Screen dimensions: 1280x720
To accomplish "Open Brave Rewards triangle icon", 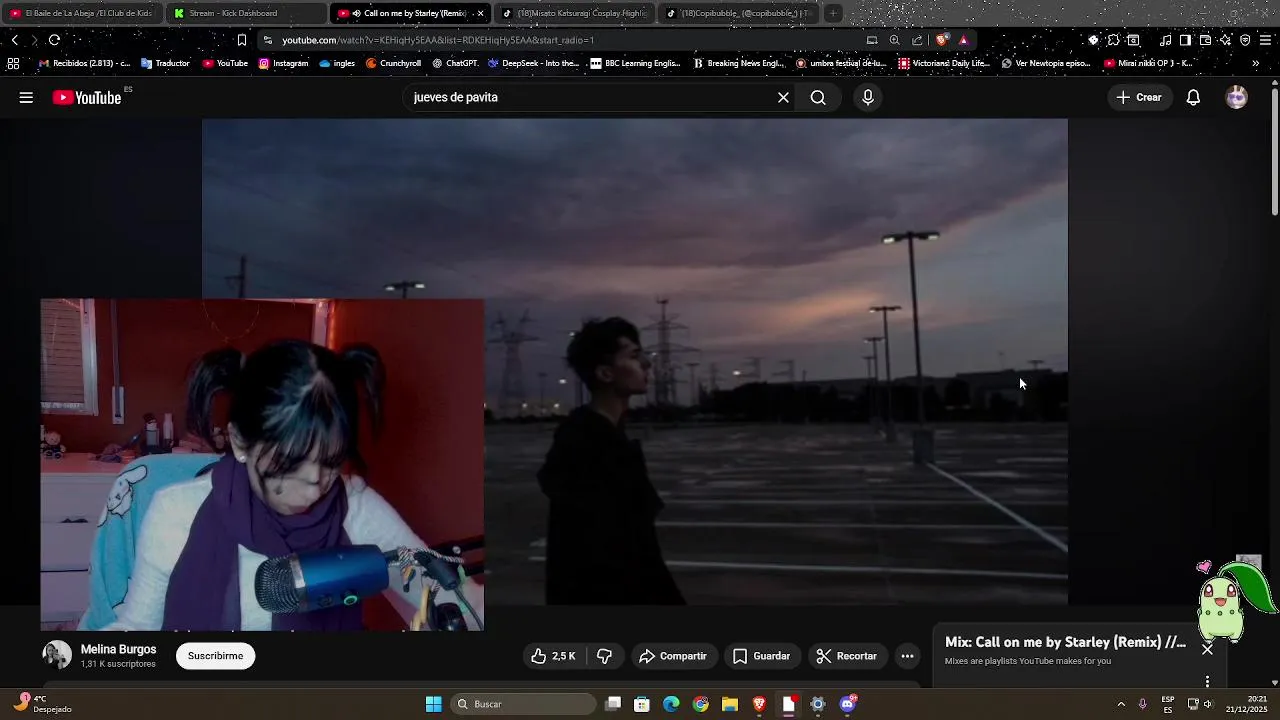I will click(x=963, y=40).
